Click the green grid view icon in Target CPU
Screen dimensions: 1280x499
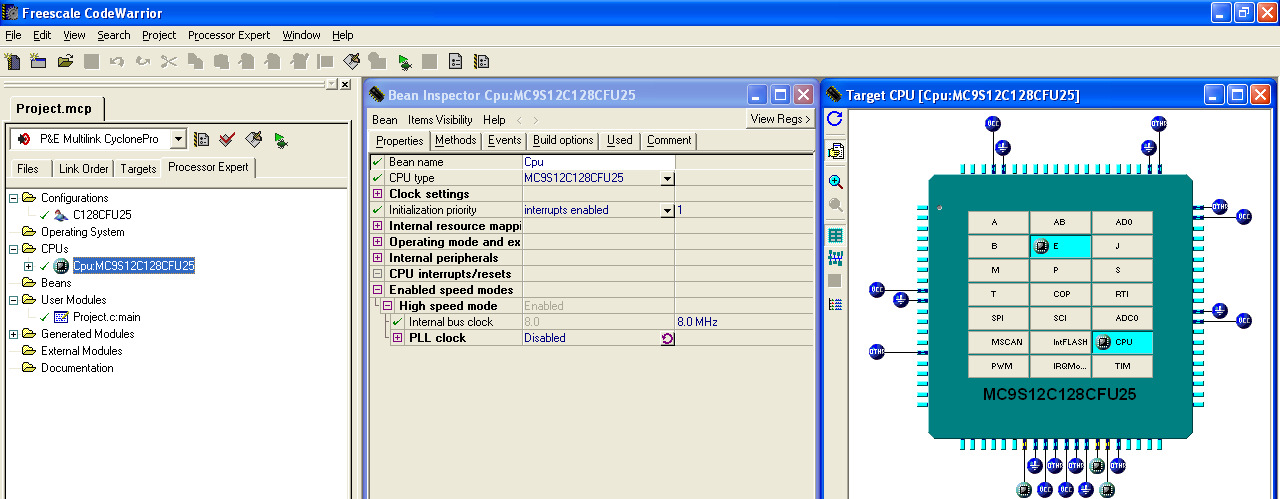click(x=836, y=236)
